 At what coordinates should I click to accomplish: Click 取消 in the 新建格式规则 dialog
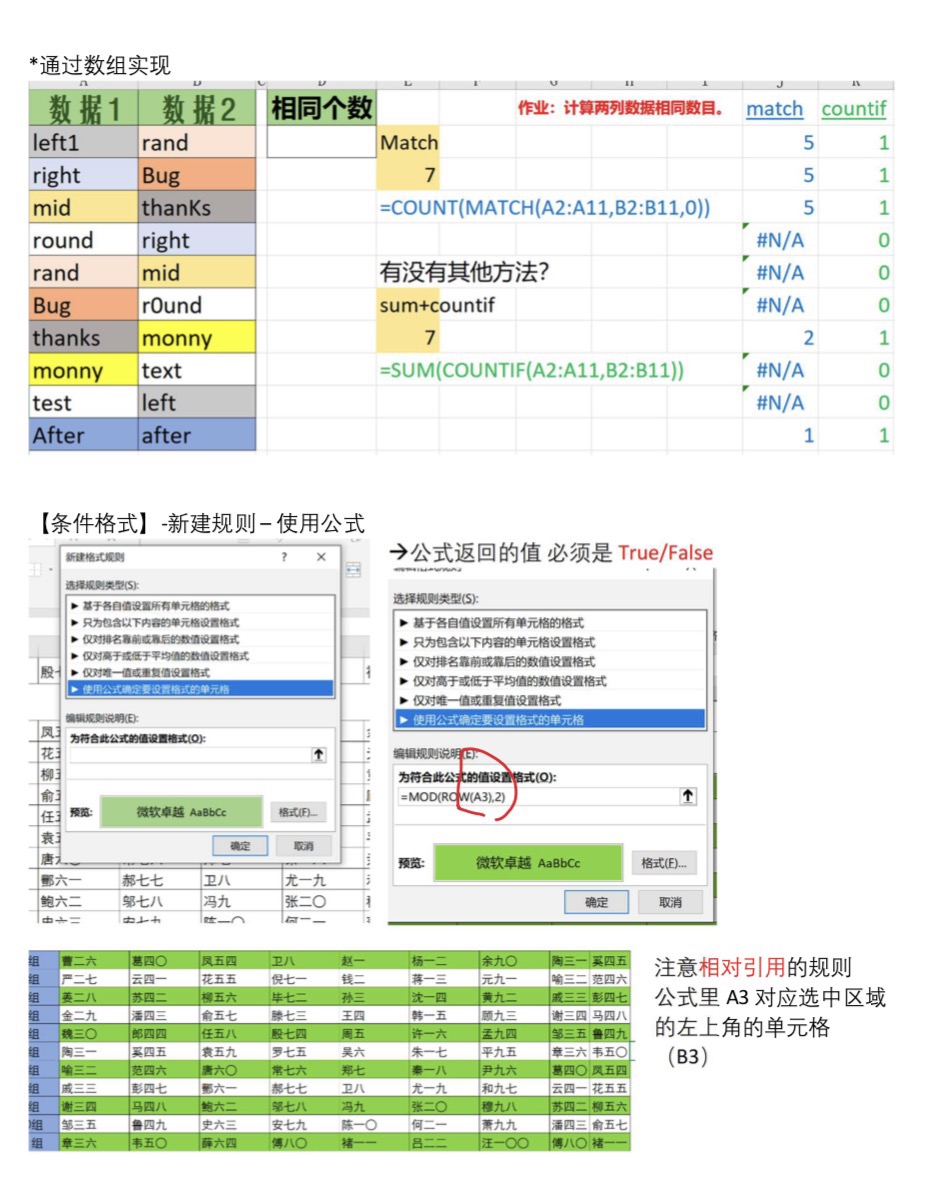coord(303,846)
